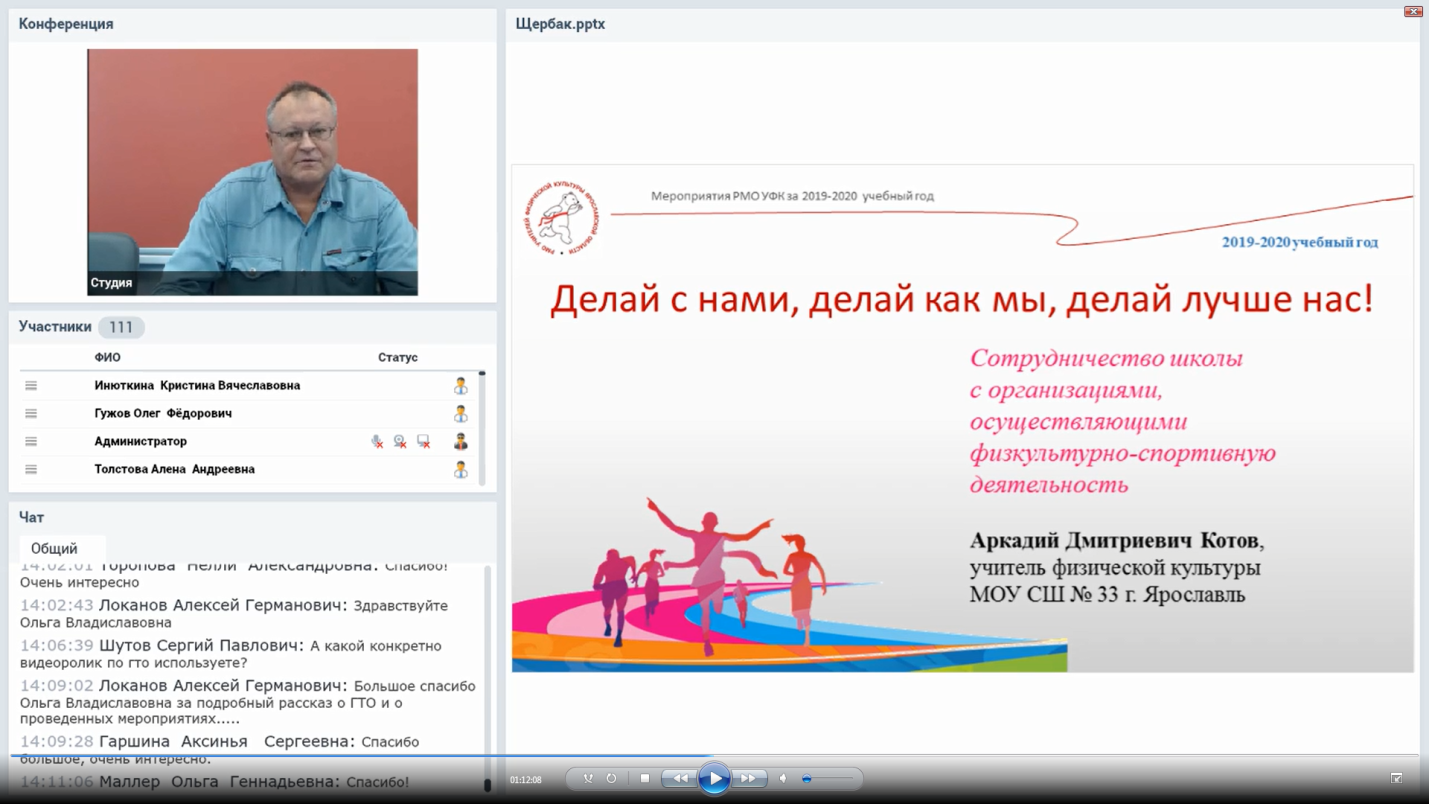
Task: Toggle Администратор's muted microphone icon
Action: pyautogui.click(x=377, y=442)
